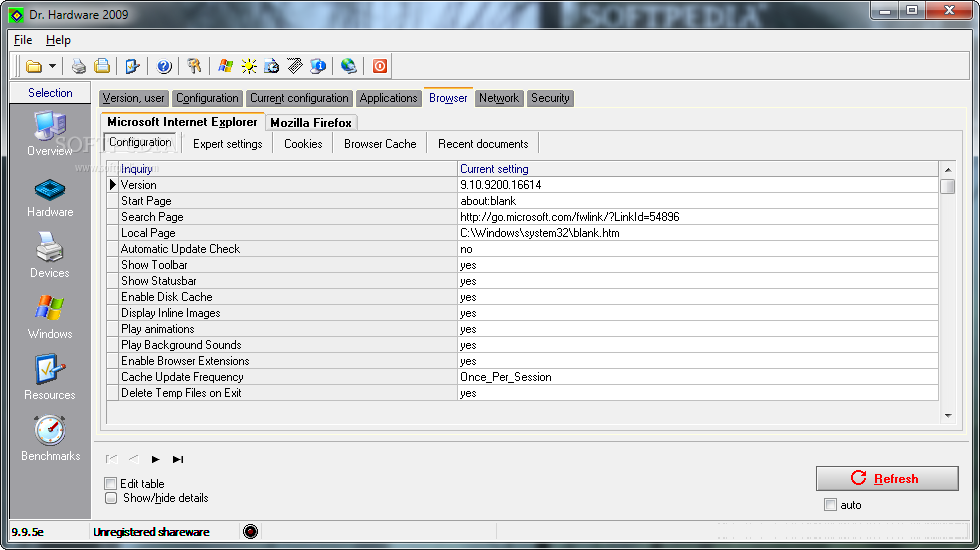Go to next record navigation button

pyautogui.click(x=155, y=459)
